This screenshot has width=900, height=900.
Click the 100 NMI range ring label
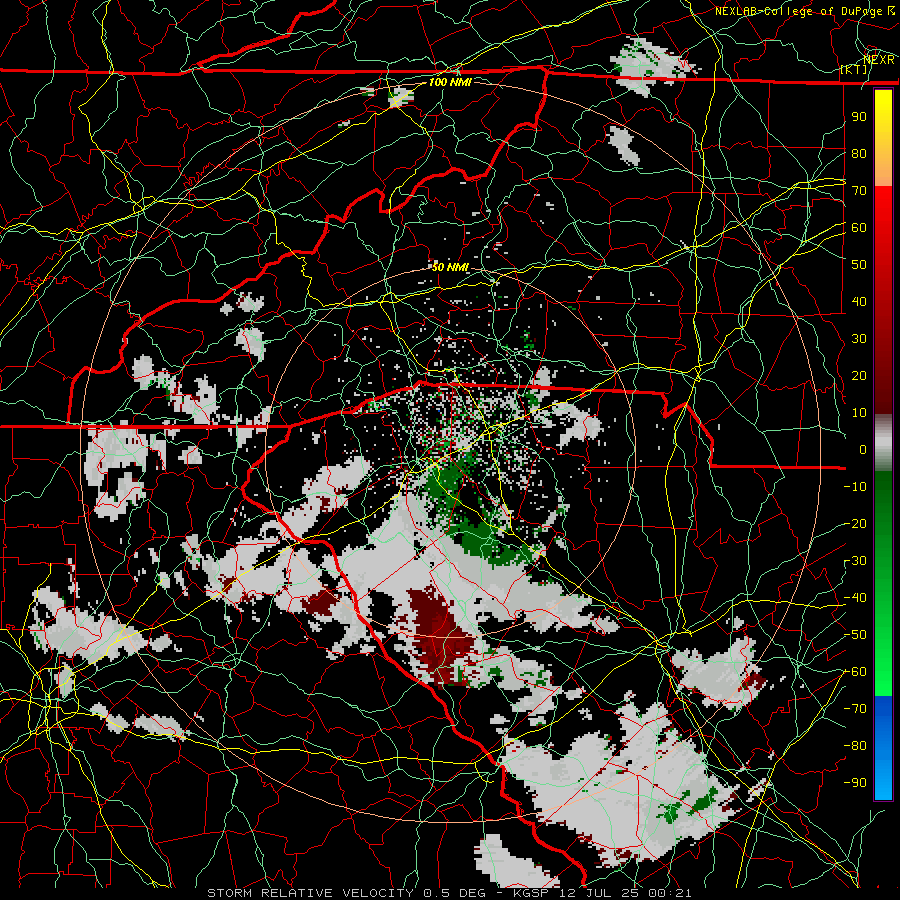450,82
